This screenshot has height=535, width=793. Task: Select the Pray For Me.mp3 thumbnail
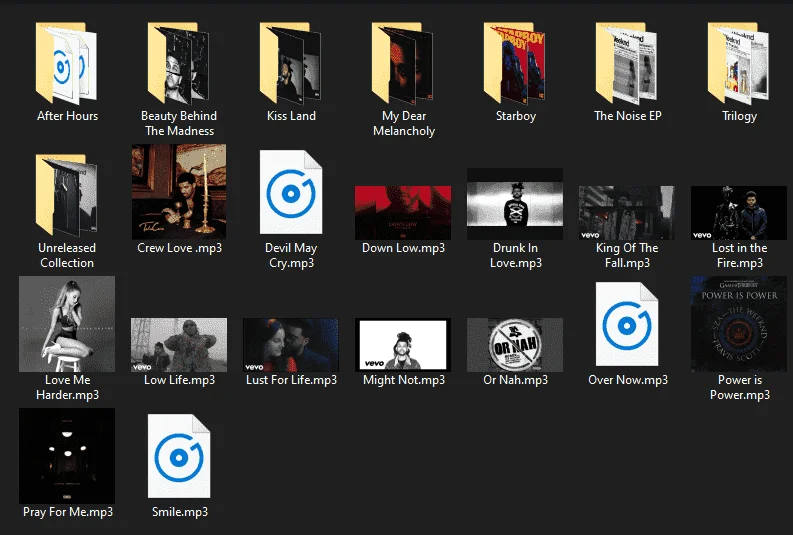pos(67,456)
